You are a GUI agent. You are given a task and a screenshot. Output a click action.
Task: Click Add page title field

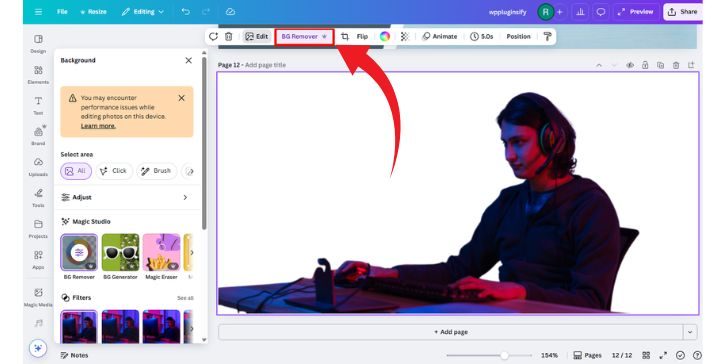(265, 65)
